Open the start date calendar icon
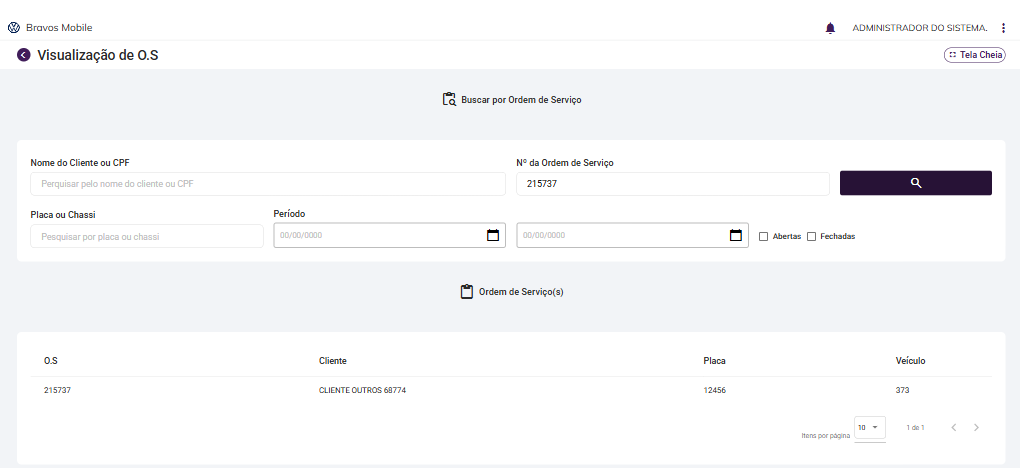1020x468 pixels. pos(492,236)
